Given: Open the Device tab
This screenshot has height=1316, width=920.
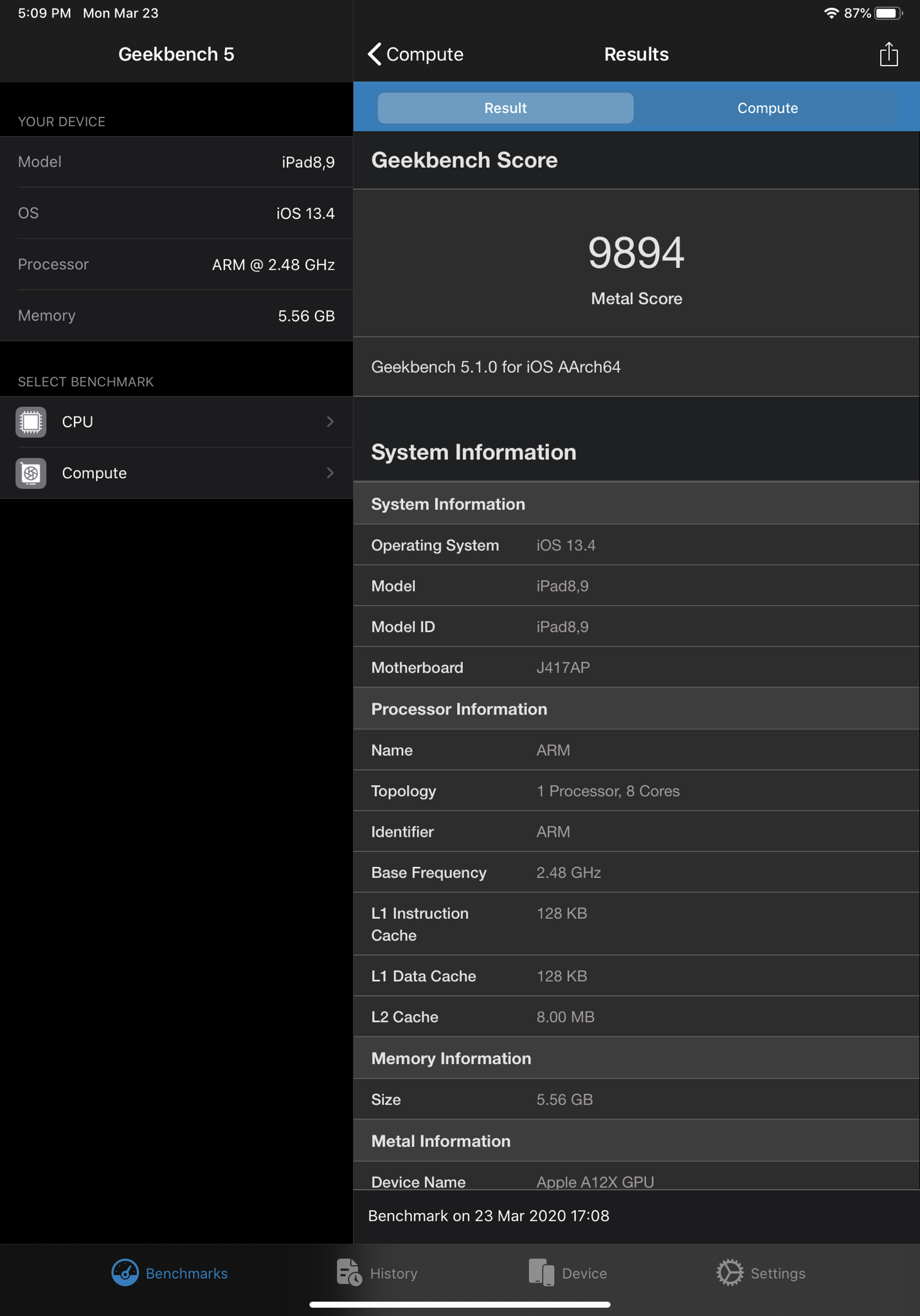Looking at the screenshot, I should tap(568, 1273).
